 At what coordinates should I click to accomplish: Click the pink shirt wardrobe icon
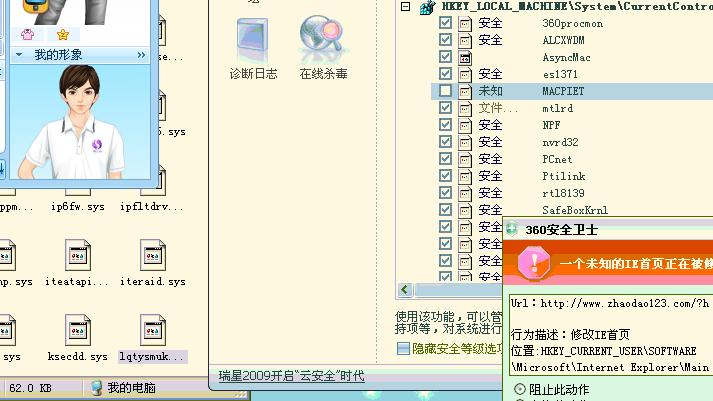[27, 34]
